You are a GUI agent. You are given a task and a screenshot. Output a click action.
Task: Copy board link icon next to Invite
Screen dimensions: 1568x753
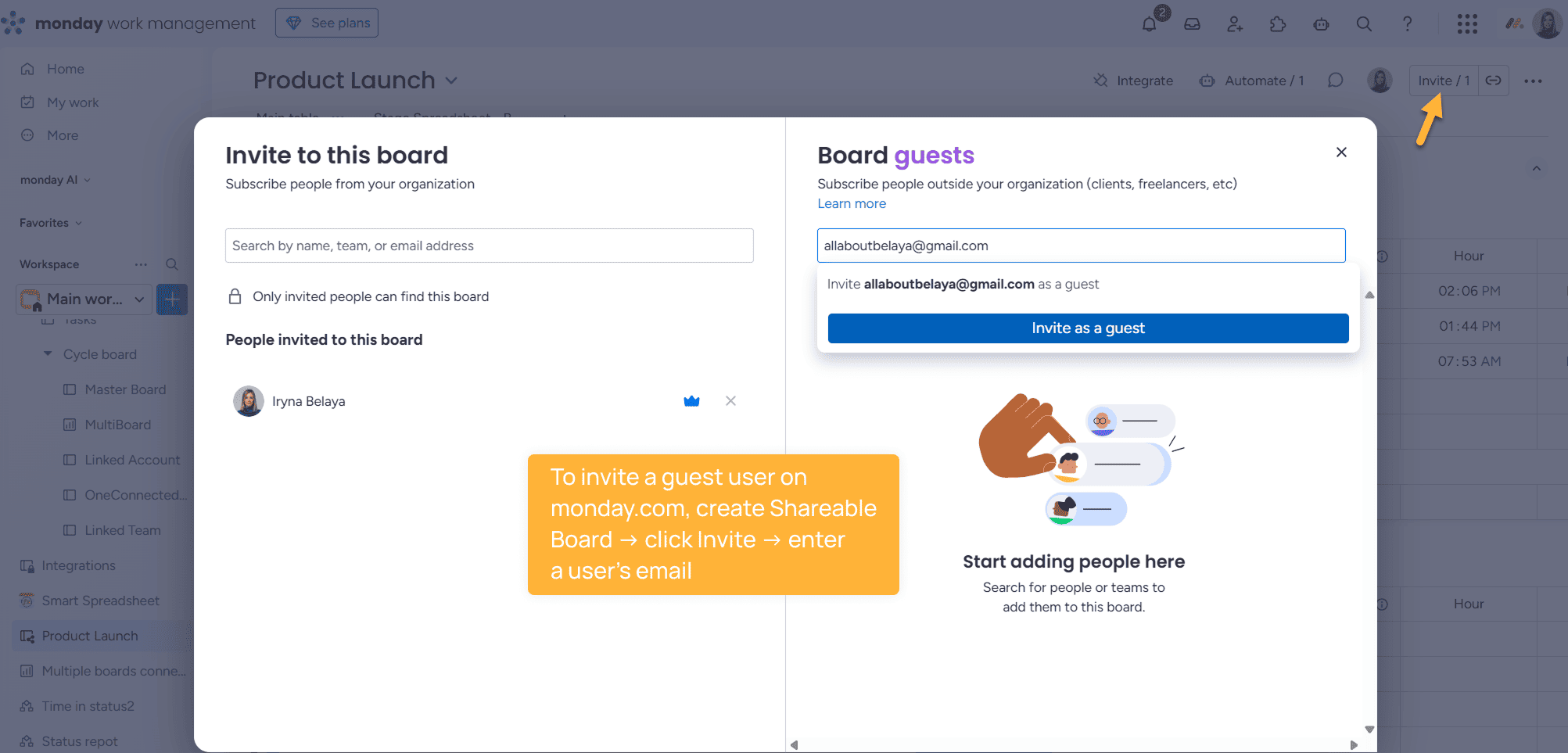pos(1494,81)
